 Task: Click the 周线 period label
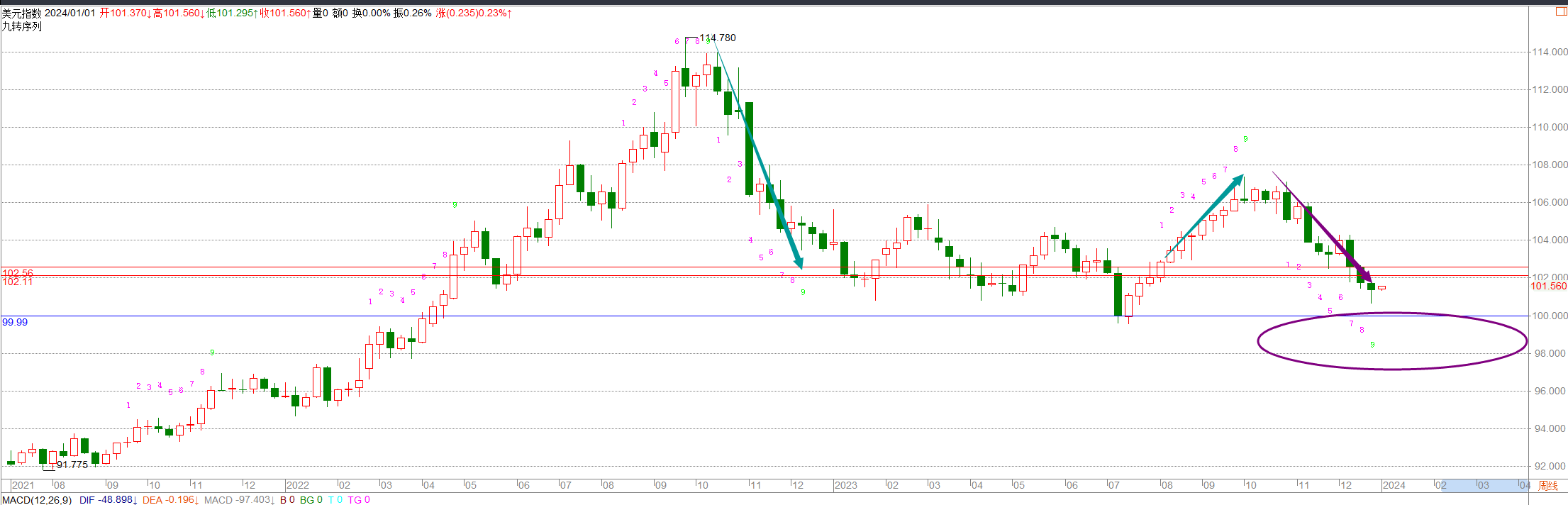pos(1548,485)
